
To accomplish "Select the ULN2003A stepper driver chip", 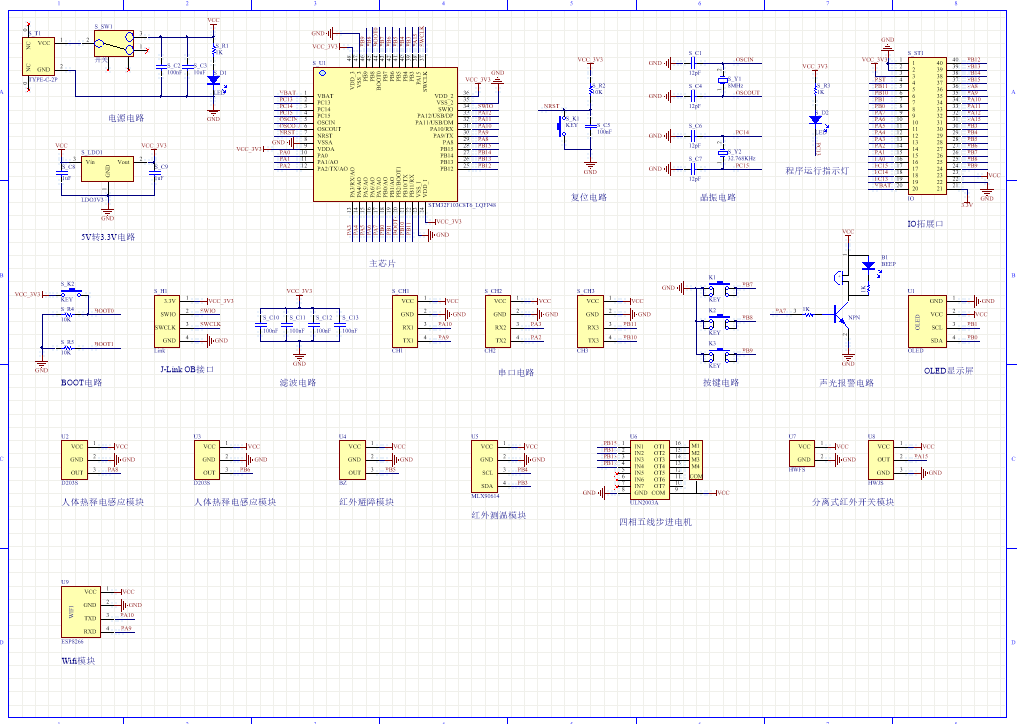I will 648,468.
